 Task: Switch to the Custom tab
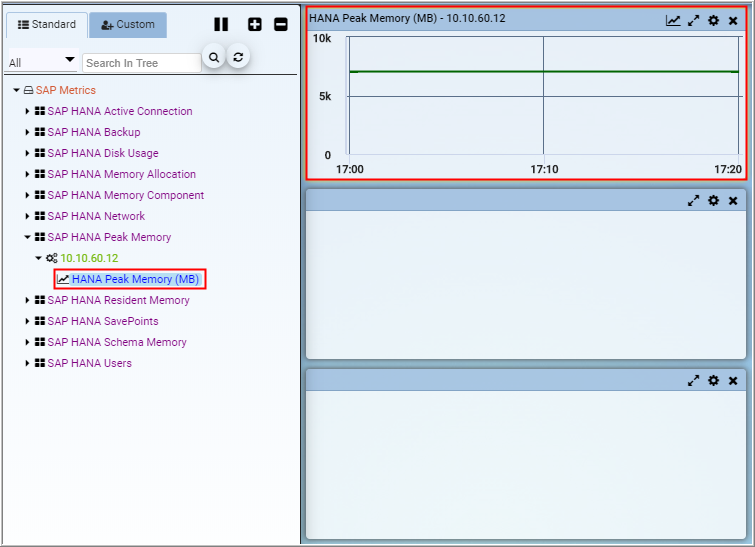pos(128,25)
